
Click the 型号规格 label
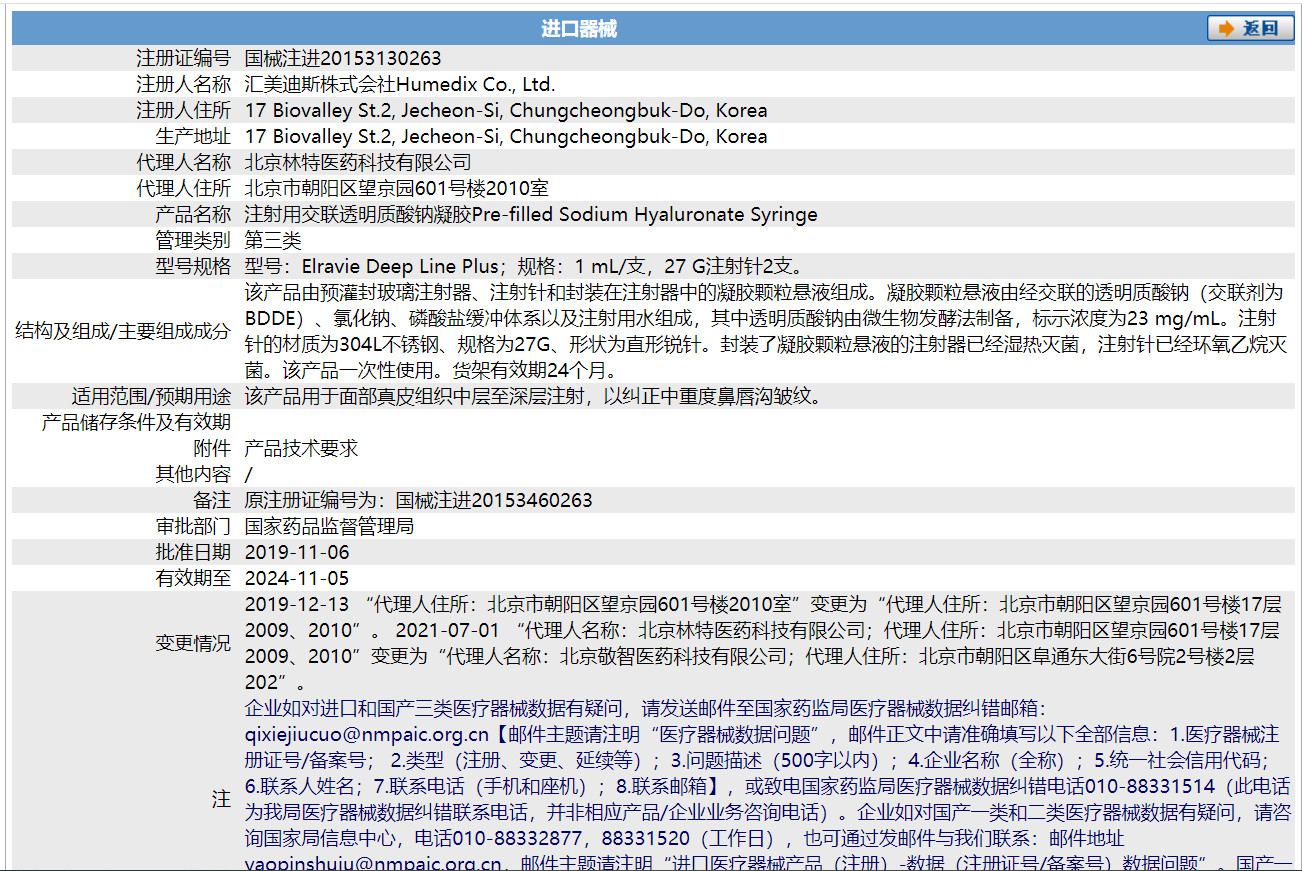[193, 266]
